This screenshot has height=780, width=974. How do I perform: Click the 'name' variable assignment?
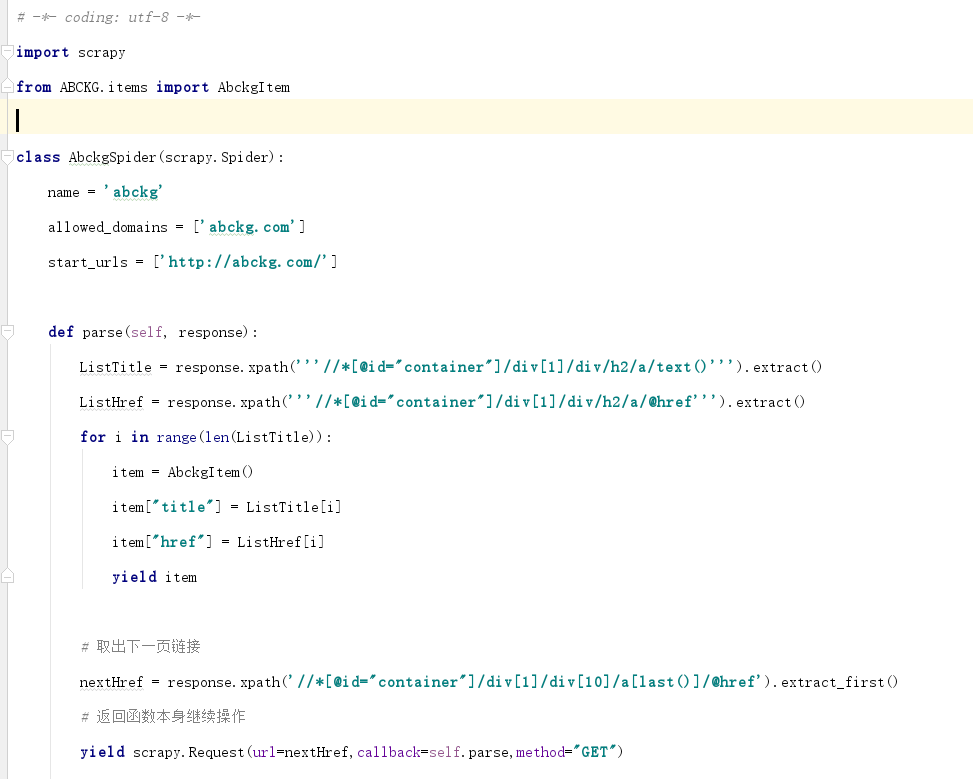point(63,193)
